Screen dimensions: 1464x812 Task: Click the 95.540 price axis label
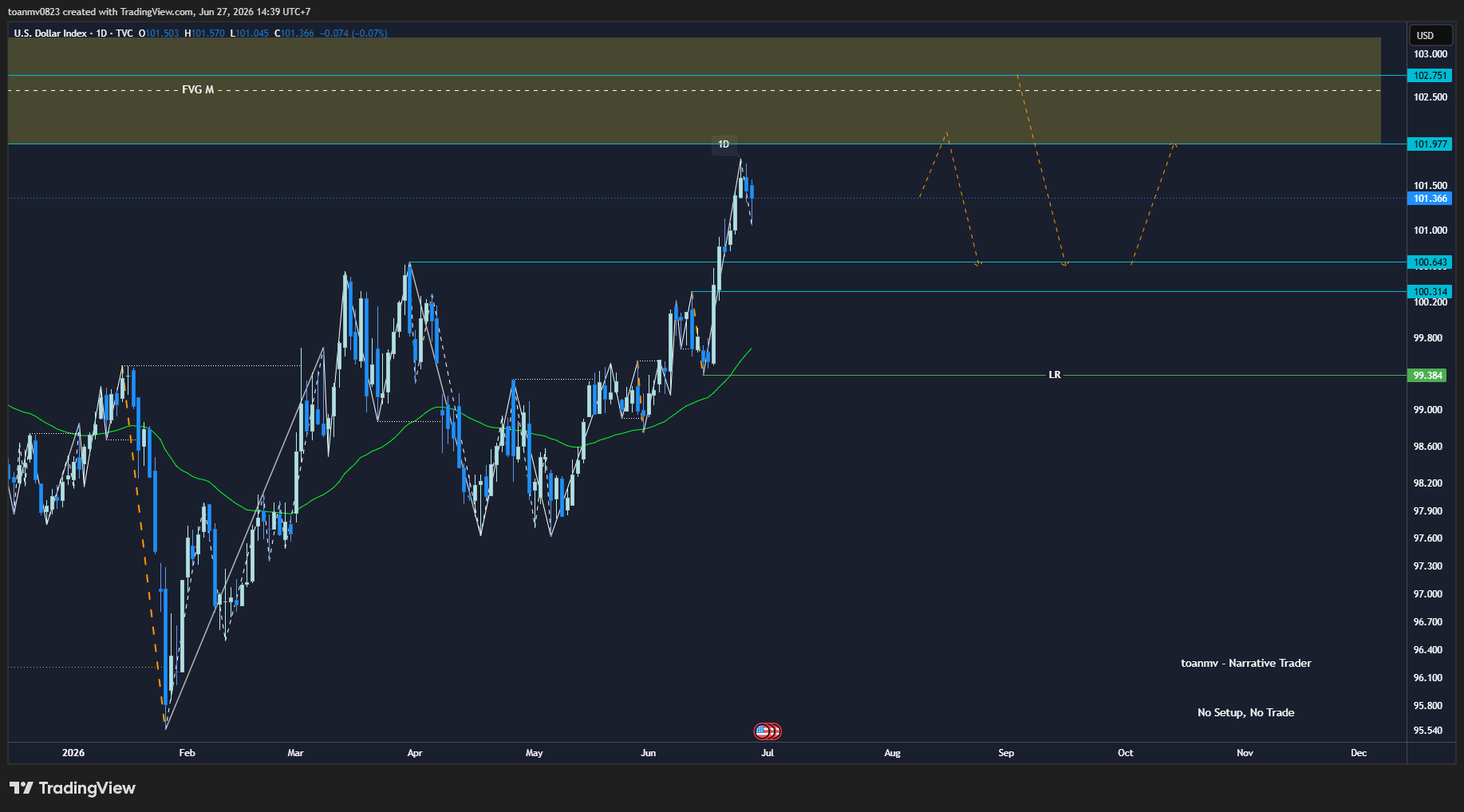1428,731
